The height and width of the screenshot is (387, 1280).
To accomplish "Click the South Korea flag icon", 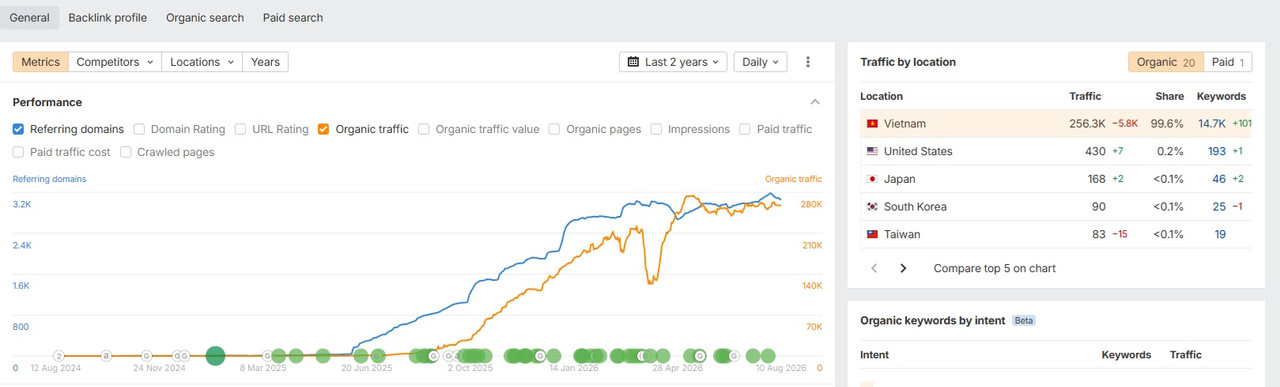I will (x=872, y=207).
